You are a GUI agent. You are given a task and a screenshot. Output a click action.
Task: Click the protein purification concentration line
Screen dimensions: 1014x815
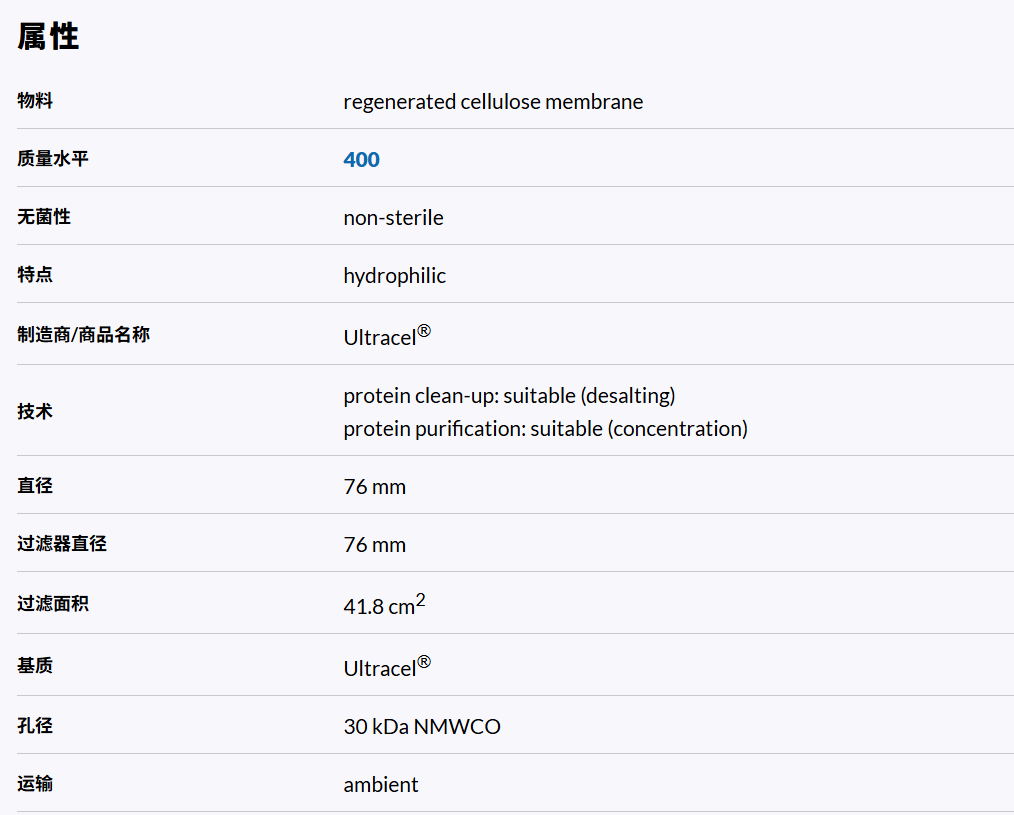click(x=545, y=429)
